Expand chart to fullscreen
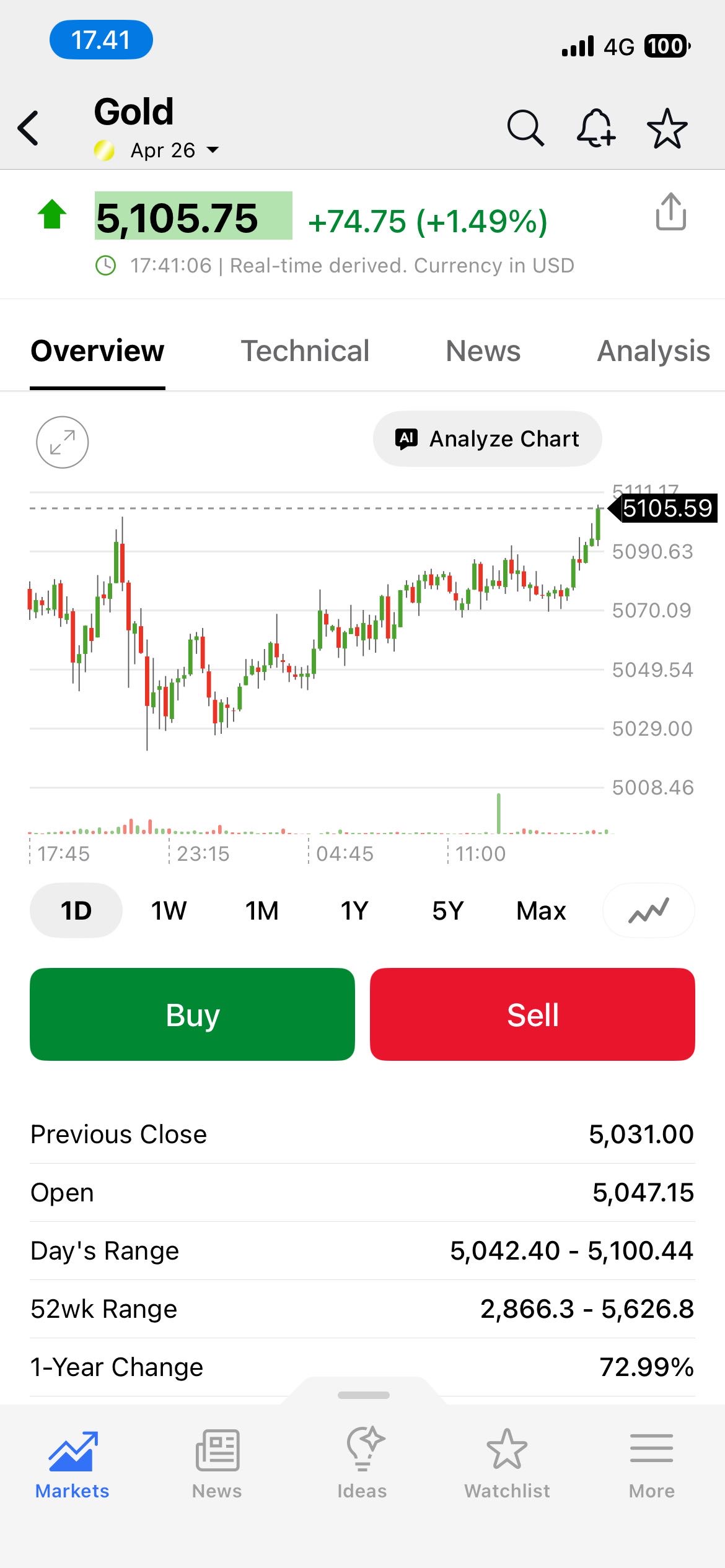The image size is (725, 1568). click(62, 442)
